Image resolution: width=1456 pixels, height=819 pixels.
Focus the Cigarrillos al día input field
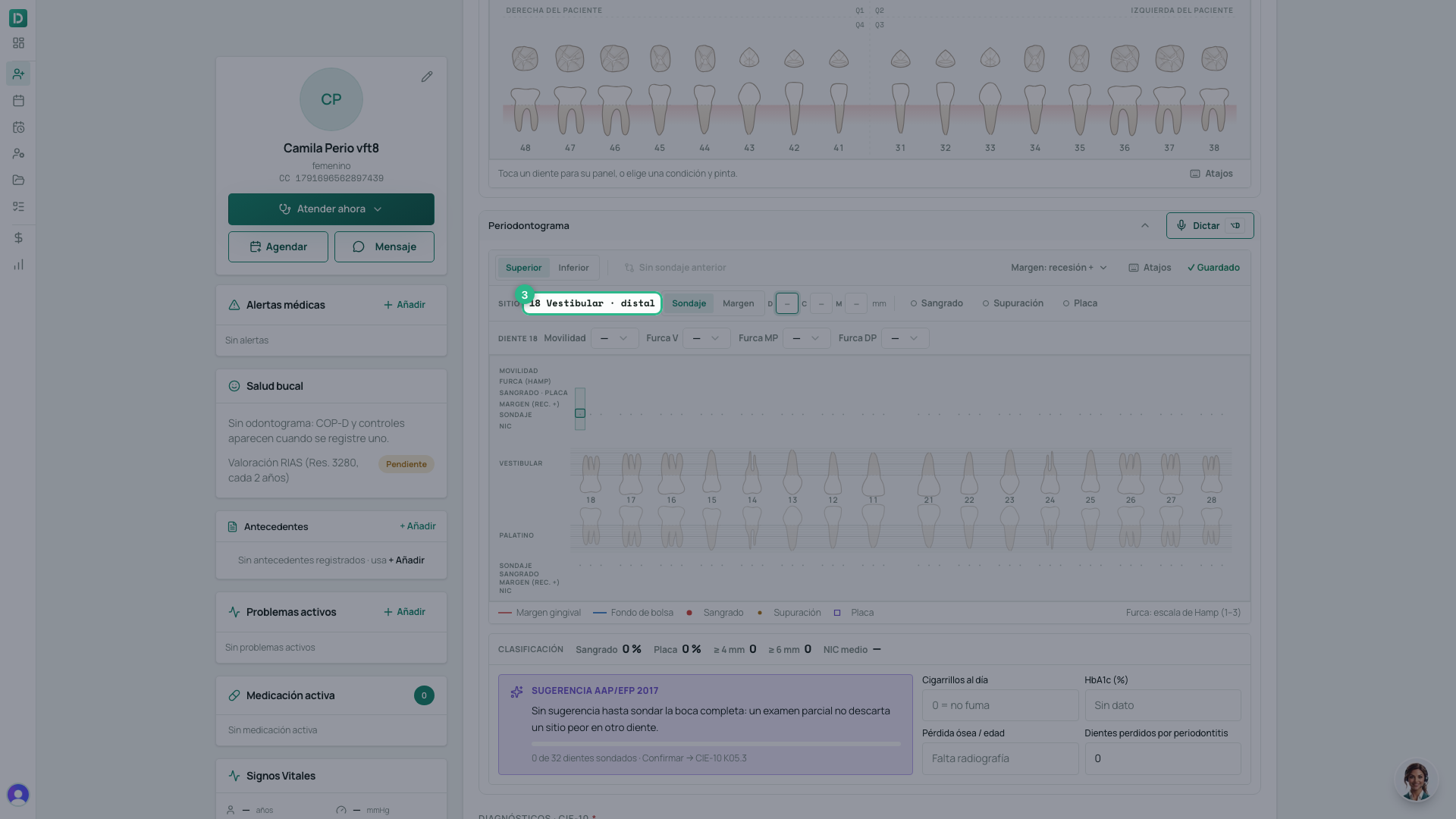coord(1000,705)
